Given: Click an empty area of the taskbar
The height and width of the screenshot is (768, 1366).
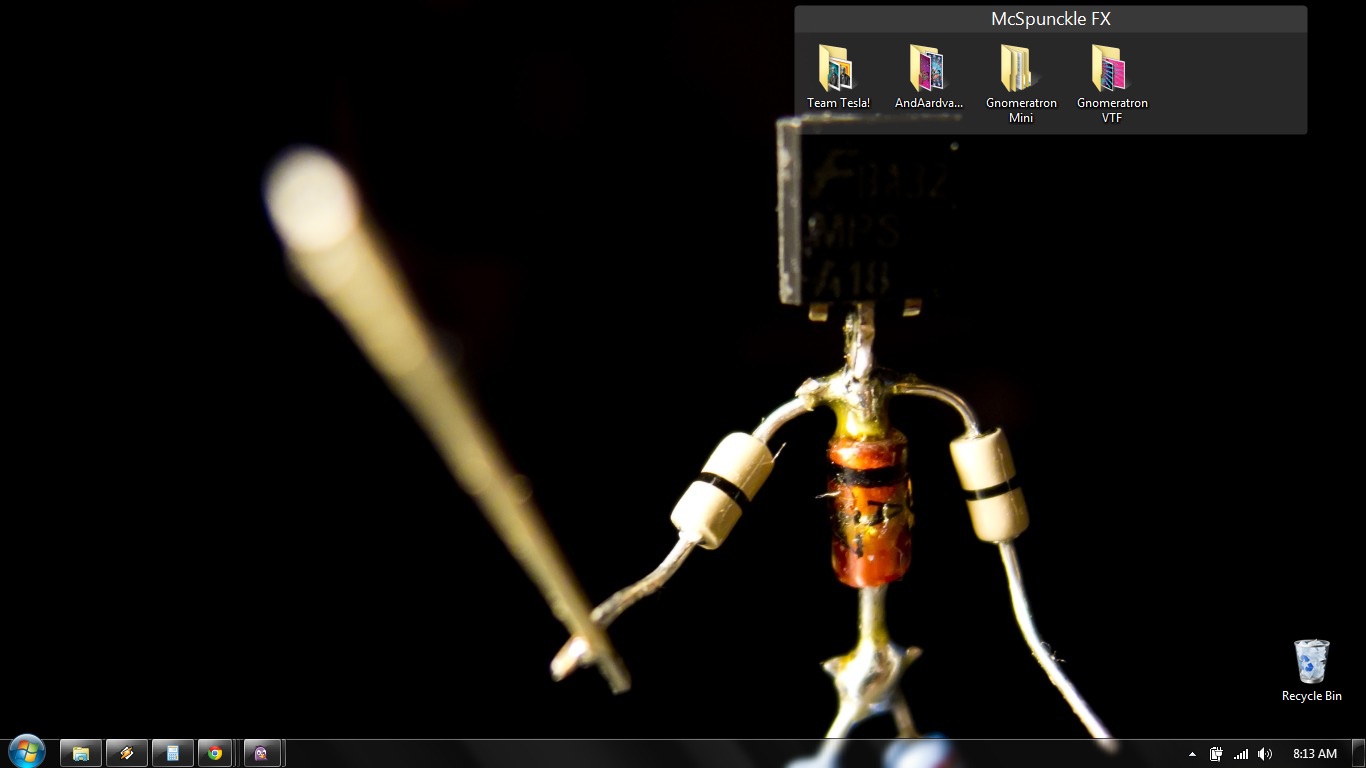Looking at the screenshot, I should 700,754.
